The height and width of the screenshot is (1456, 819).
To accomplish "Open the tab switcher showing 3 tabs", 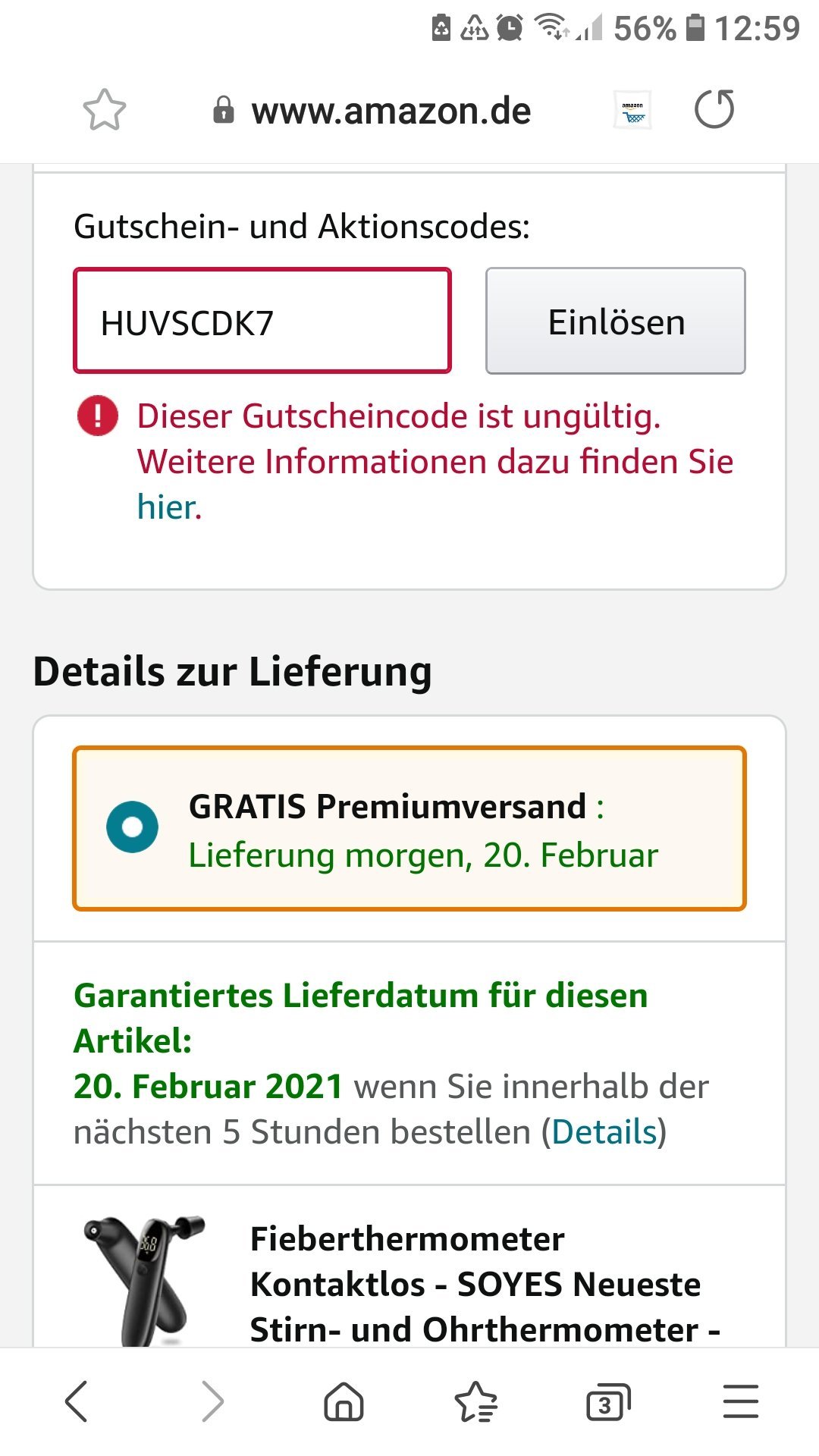I will pyautogui.click(x=607, y=1402).
